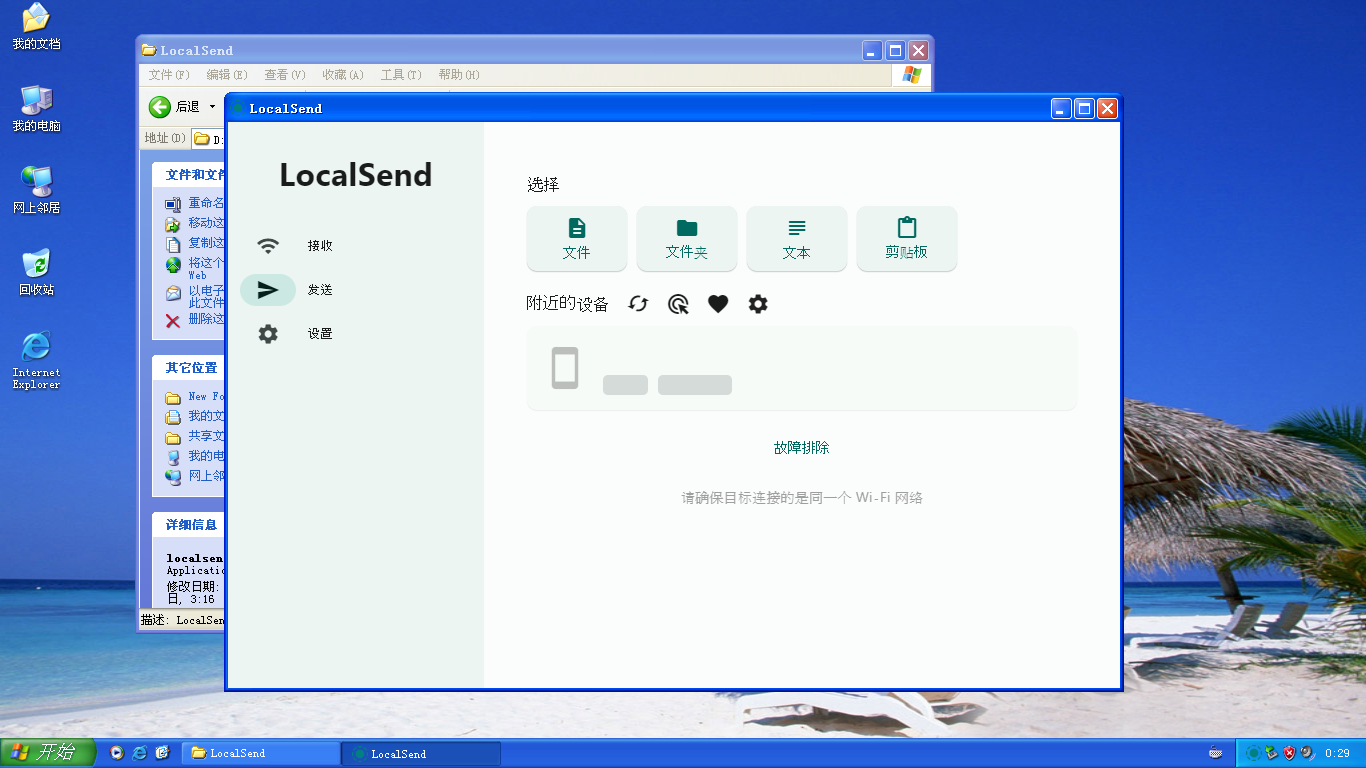Open favorites with the heart icon
Image resolution: width=1366 pixels, height=768 pixels.
718,304
